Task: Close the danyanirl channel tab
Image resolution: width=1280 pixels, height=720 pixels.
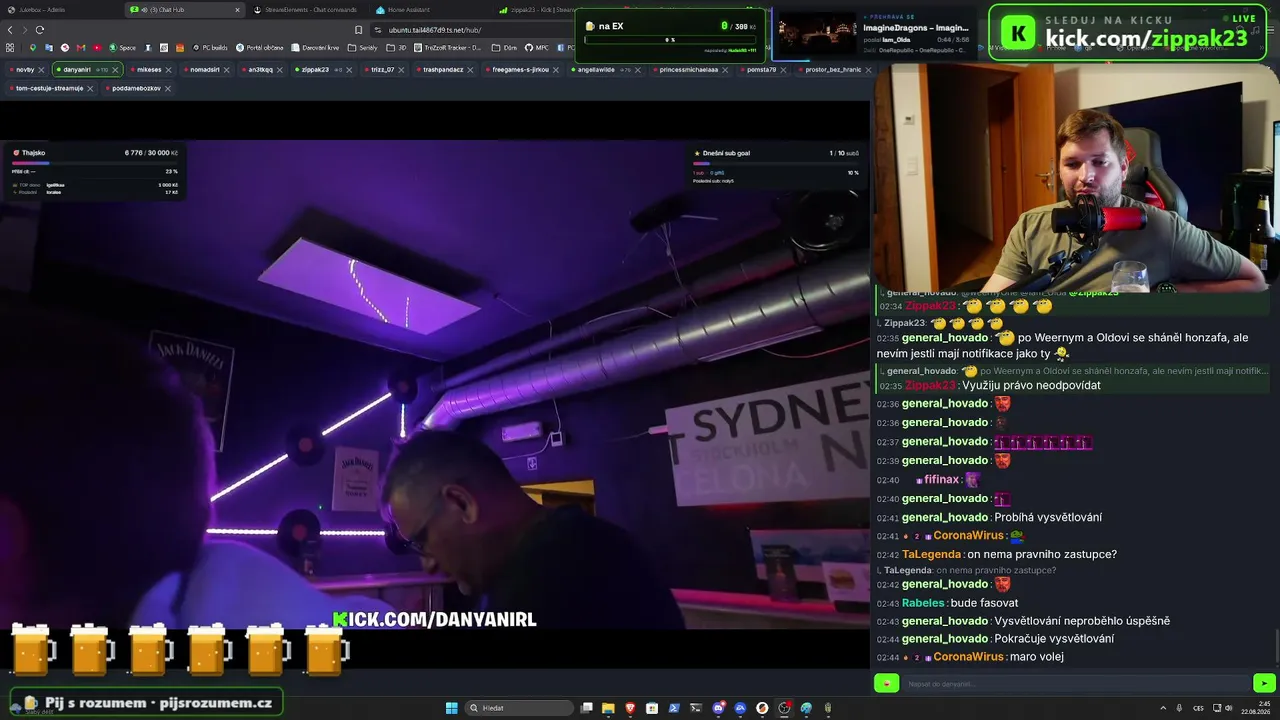Action: [116, 70]
